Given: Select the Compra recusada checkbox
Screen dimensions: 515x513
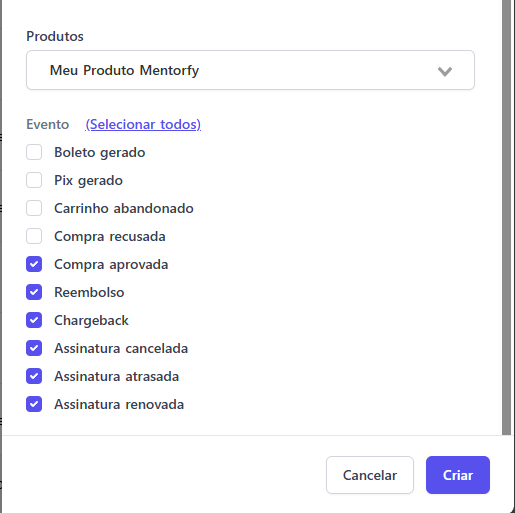Looking at the screenshot, I should point(34,236).
